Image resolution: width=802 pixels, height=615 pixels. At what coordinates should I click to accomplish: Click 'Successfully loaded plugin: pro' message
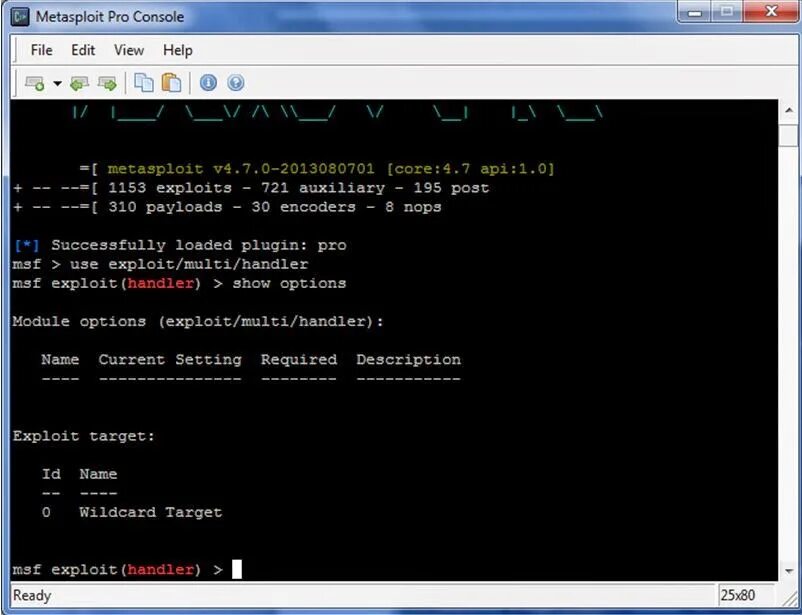coord(180,245)
